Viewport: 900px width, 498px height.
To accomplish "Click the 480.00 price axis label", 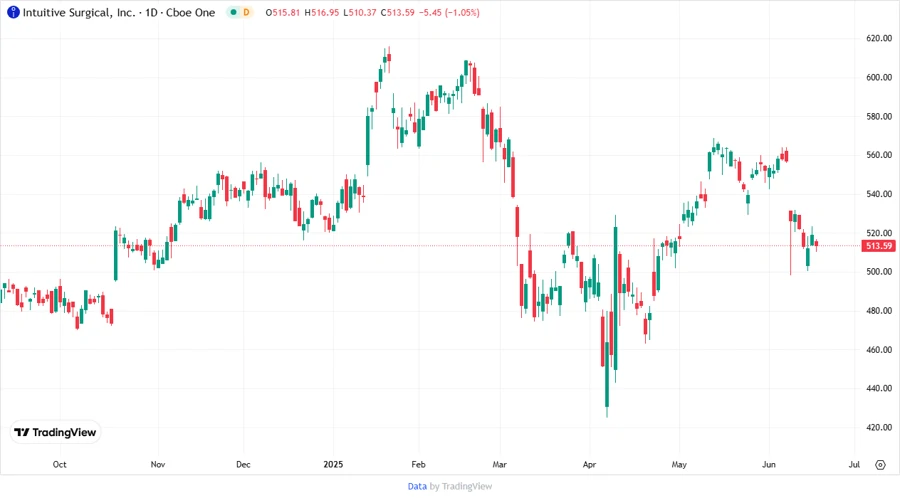I will [879, 311].
